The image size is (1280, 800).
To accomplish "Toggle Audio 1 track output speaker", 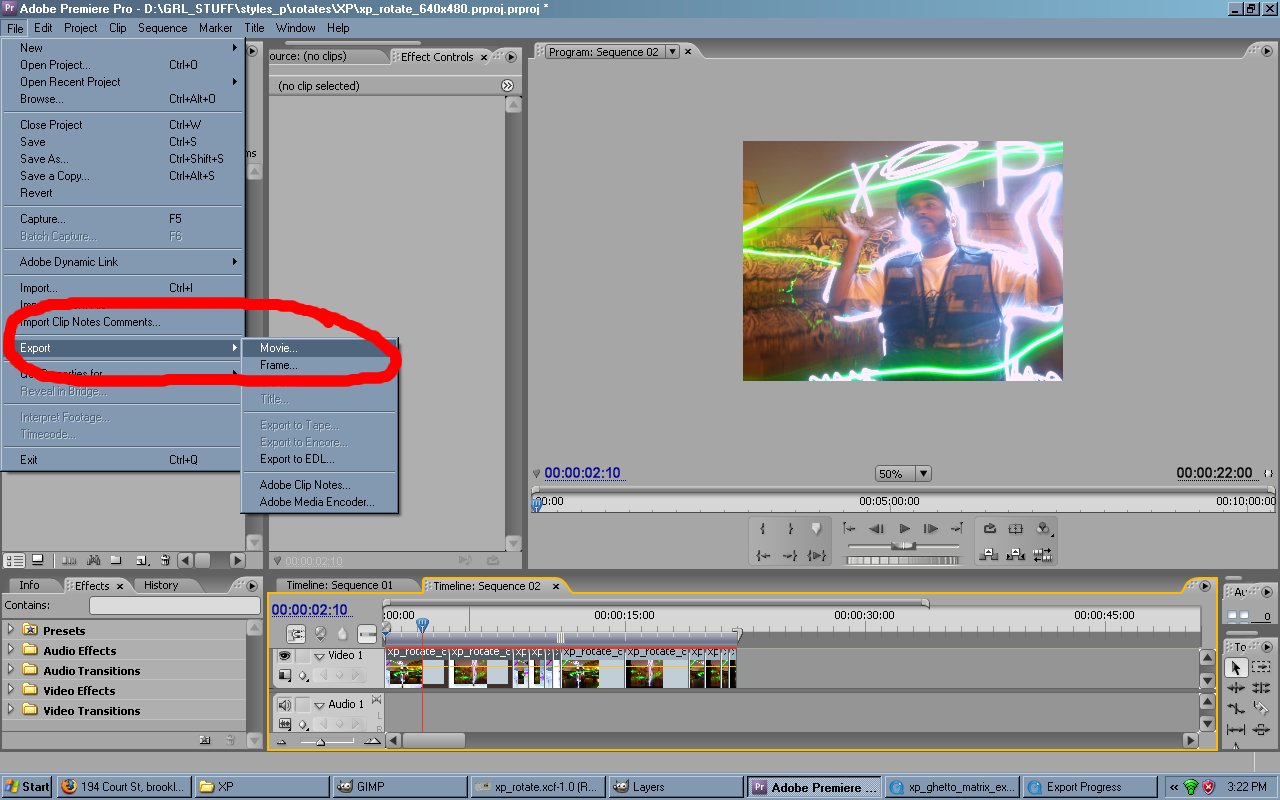I will click(x=285, y=705).
